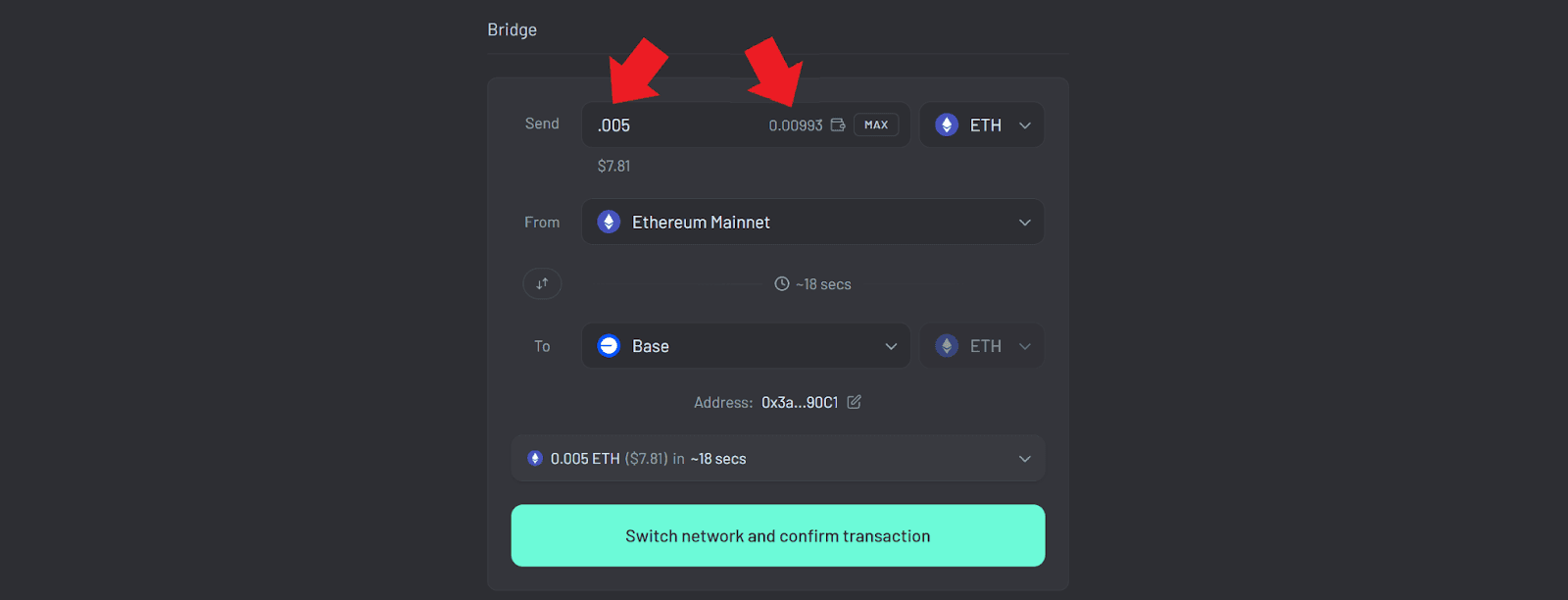The width and height of the screenshot is (1568, 600).
Task: Click the 0x3a...90C1 address text
Action: [799, 402]
